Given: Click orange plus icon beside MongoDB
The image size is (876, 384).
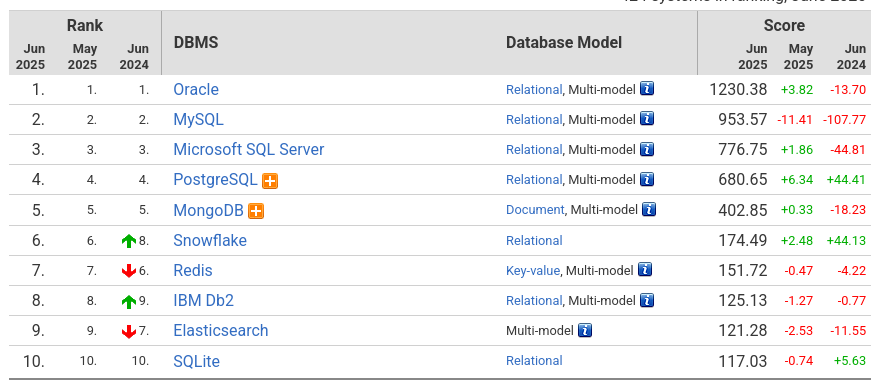Looking at the screenshot, I should click(x=256, y=211).
